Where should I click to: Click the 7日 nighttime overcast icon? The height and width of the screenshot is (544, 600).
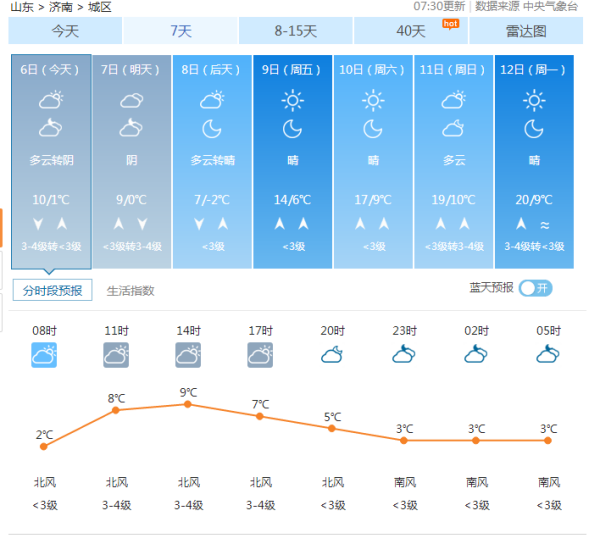coord(131,128)
